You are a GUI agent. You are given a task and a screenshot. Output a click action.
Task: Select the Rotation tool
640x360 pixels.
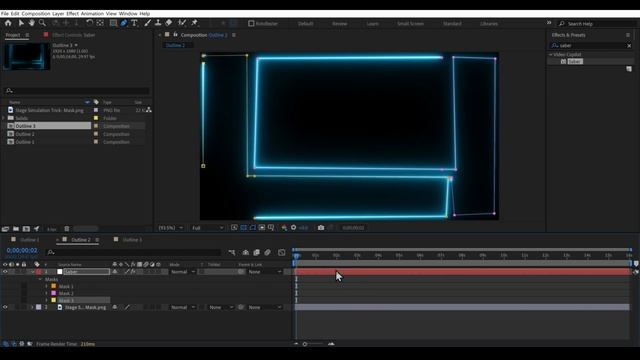tap(89, 23)
